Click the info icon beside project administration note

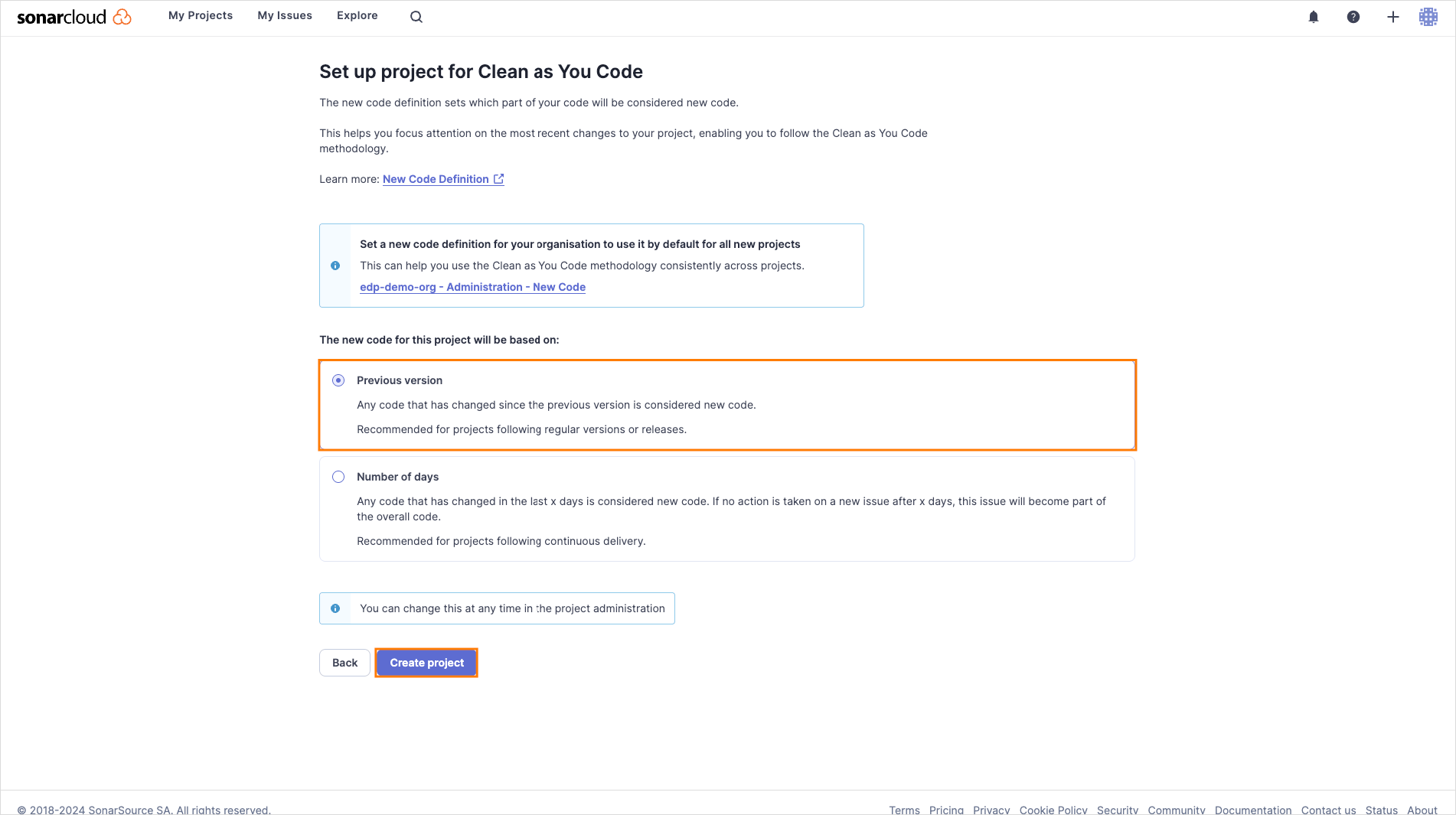[335, 608]
